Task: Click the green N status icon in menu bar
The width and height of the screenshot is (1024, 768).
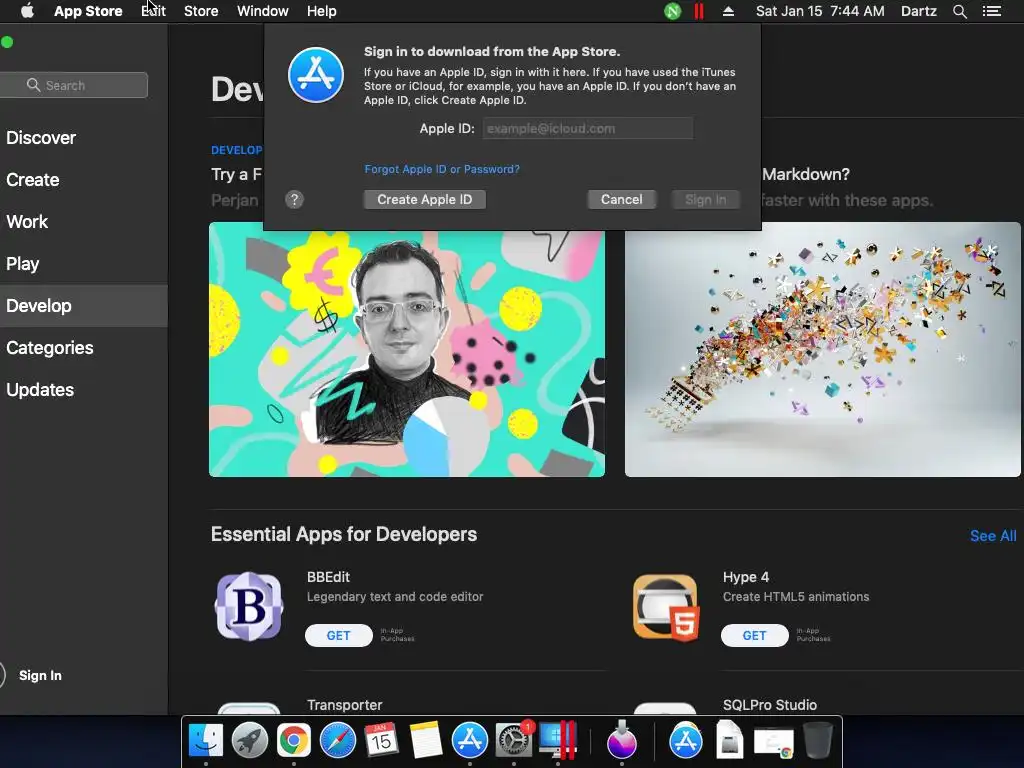Action: [x=672, y=11]
